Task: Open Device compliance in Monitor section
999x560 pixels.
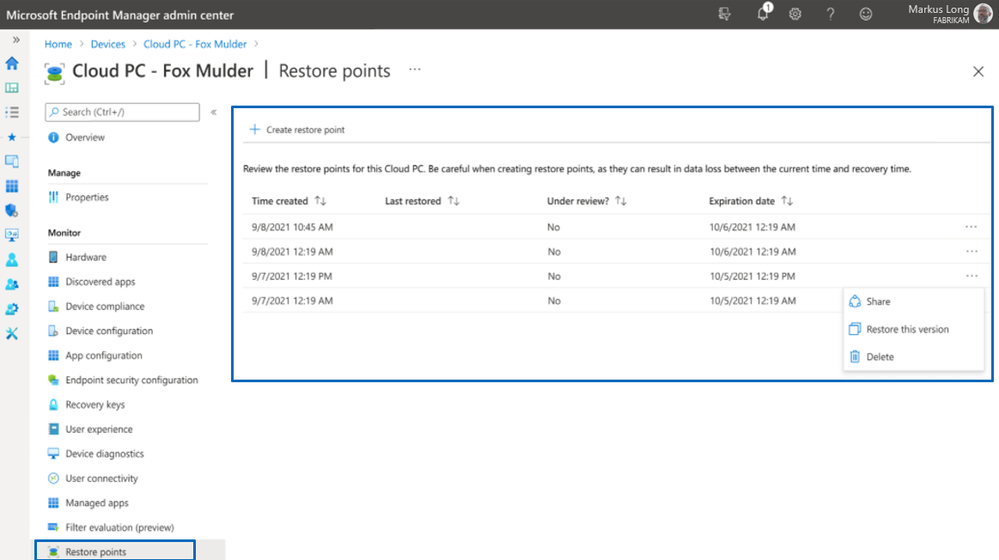Action: [x=104, y=306]
